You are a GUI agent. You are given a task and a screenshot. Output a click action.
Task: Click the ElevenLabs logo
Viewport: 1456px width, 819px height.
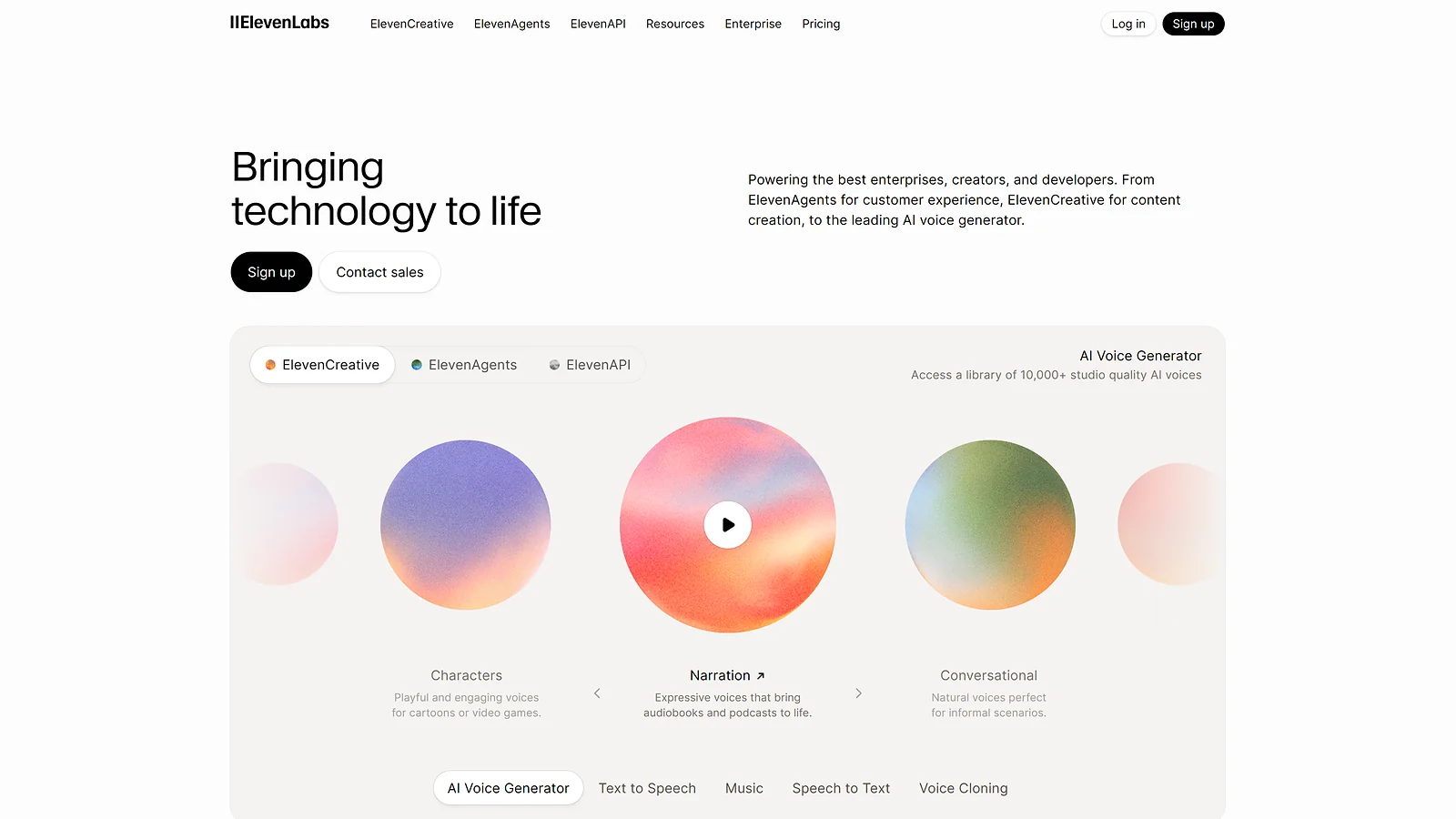(279, 23)
